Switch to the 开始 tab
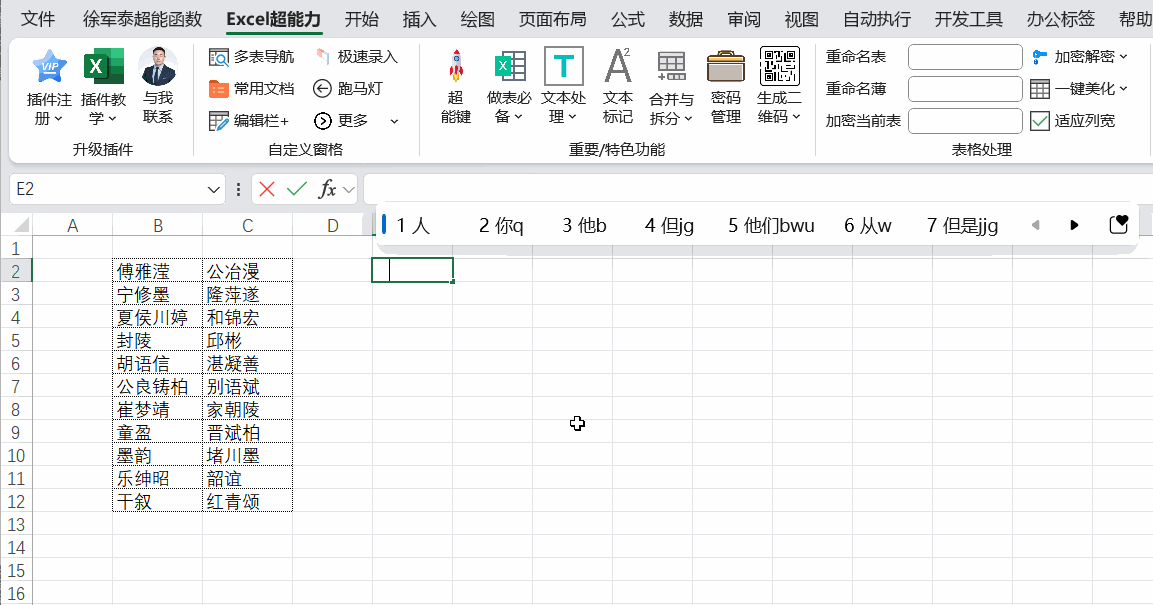The height and width of the screenshot is (605, 1153). pyautogui.click(x=362, y=19)
